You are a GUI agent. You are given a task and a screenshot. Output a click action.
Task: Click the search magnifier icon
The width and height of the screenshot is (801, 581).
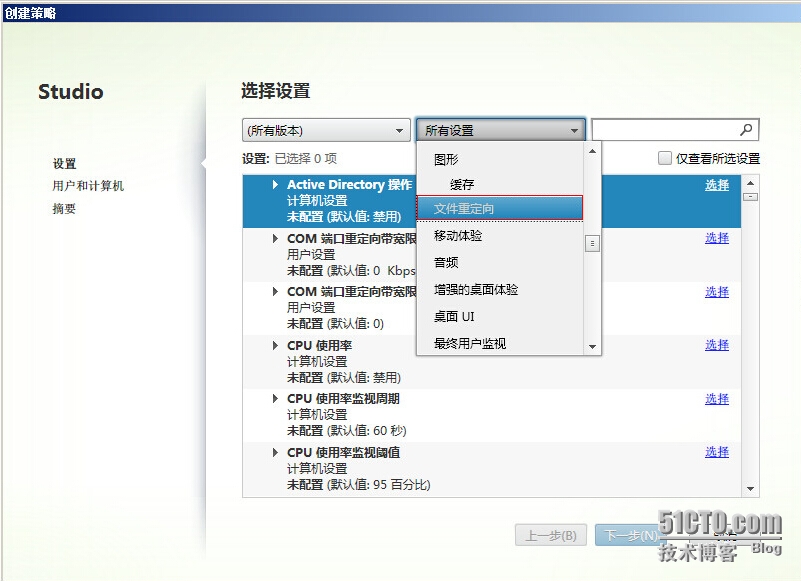[x=746, y=130]
